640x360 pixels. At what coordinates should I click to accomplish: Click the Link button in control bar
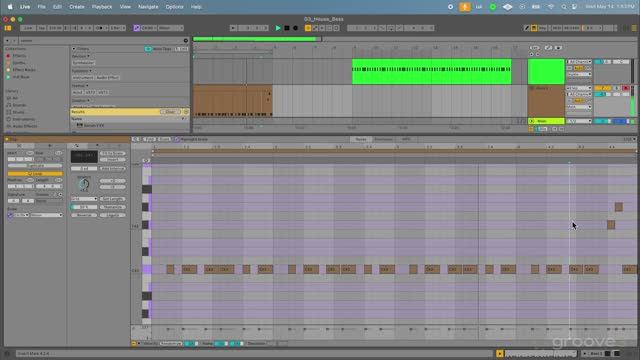point(28,28)
